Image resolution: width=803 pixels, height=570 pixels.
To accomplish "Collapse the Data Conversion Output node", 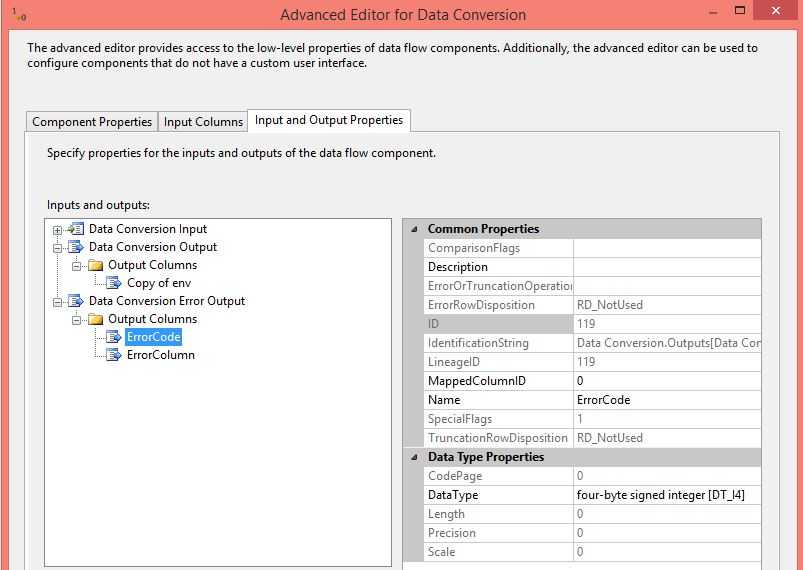I will pos(58,248).
